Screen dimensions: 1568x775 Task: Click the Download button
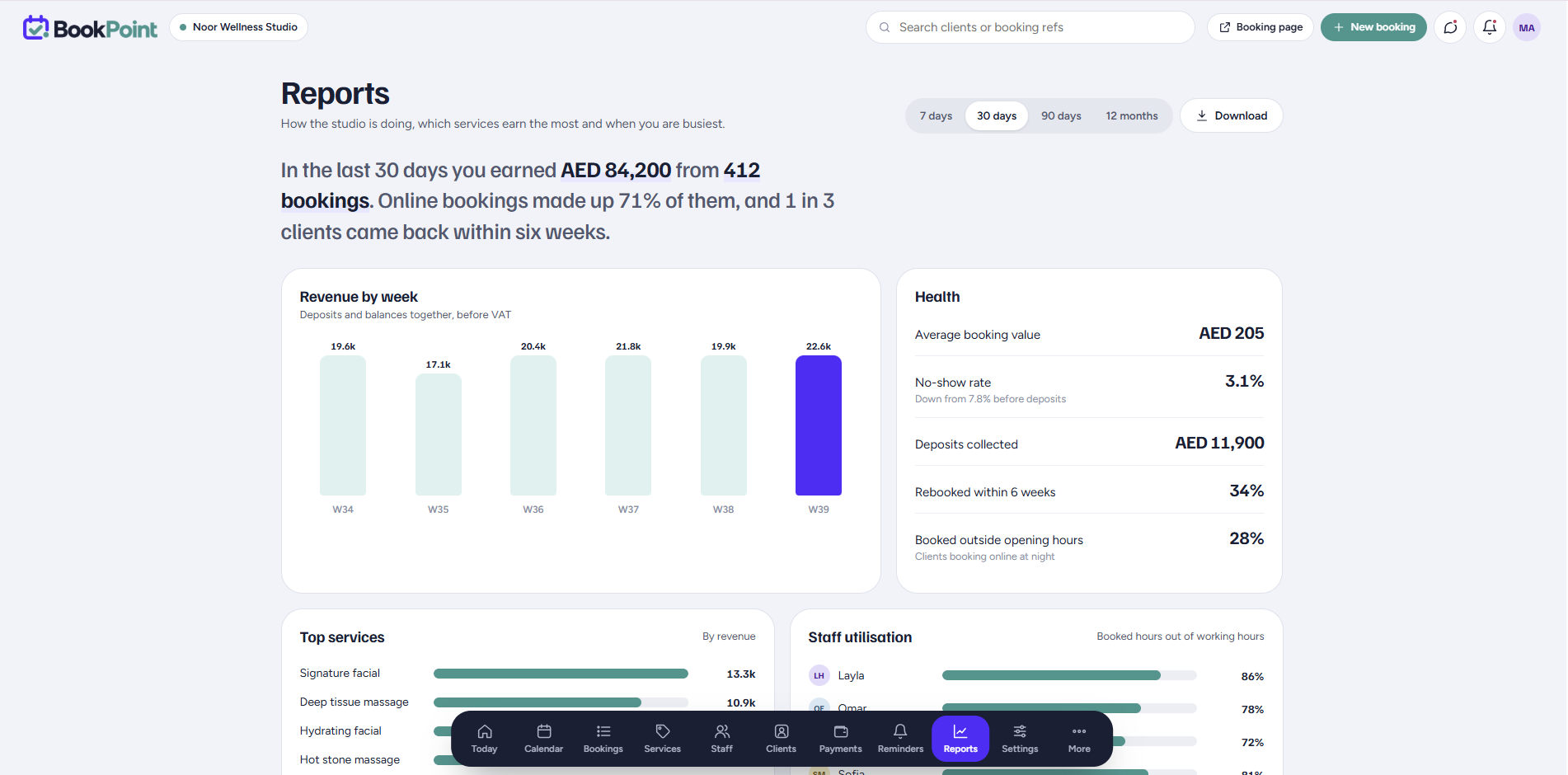coord(1232,115)
